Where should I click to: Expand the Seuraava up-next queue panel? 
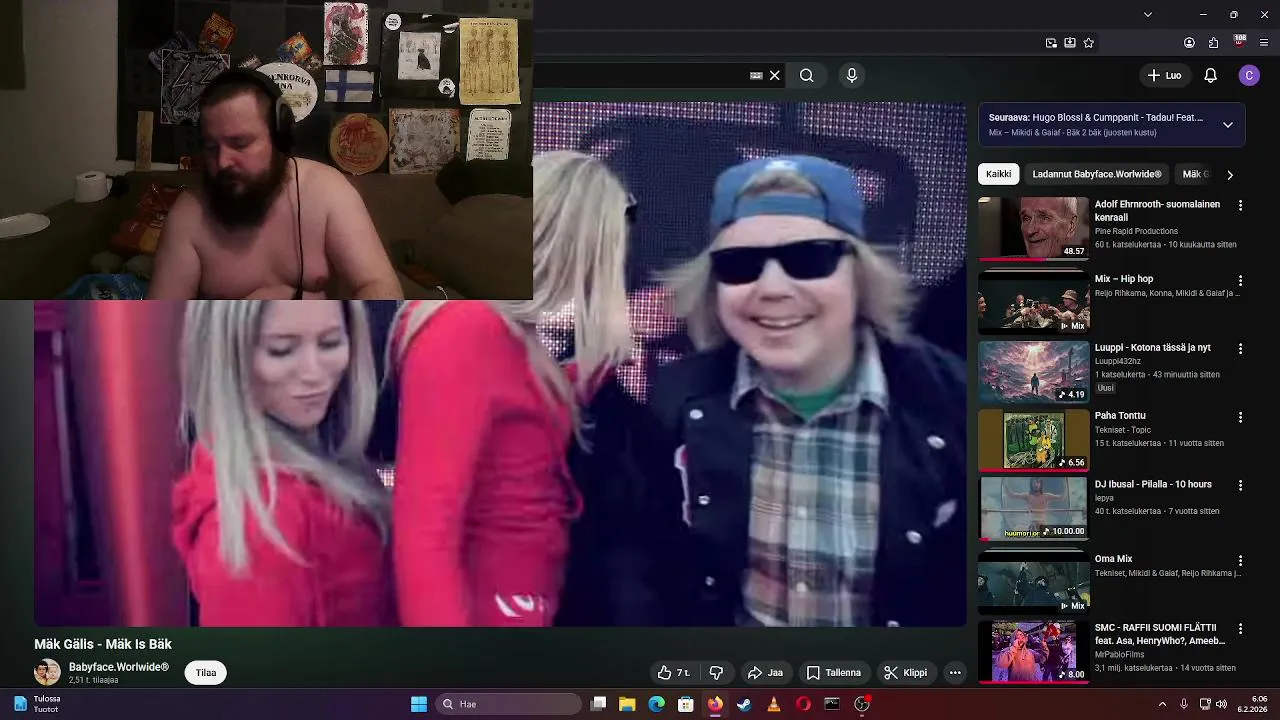coord(1228,125)
